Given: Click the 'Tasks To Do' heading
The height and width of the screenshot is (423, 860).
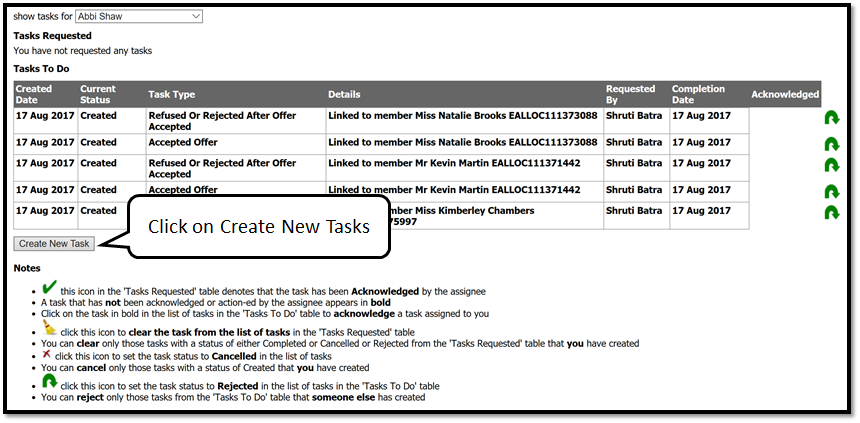Looking at the screenshot, I should (x=42, y=69).
